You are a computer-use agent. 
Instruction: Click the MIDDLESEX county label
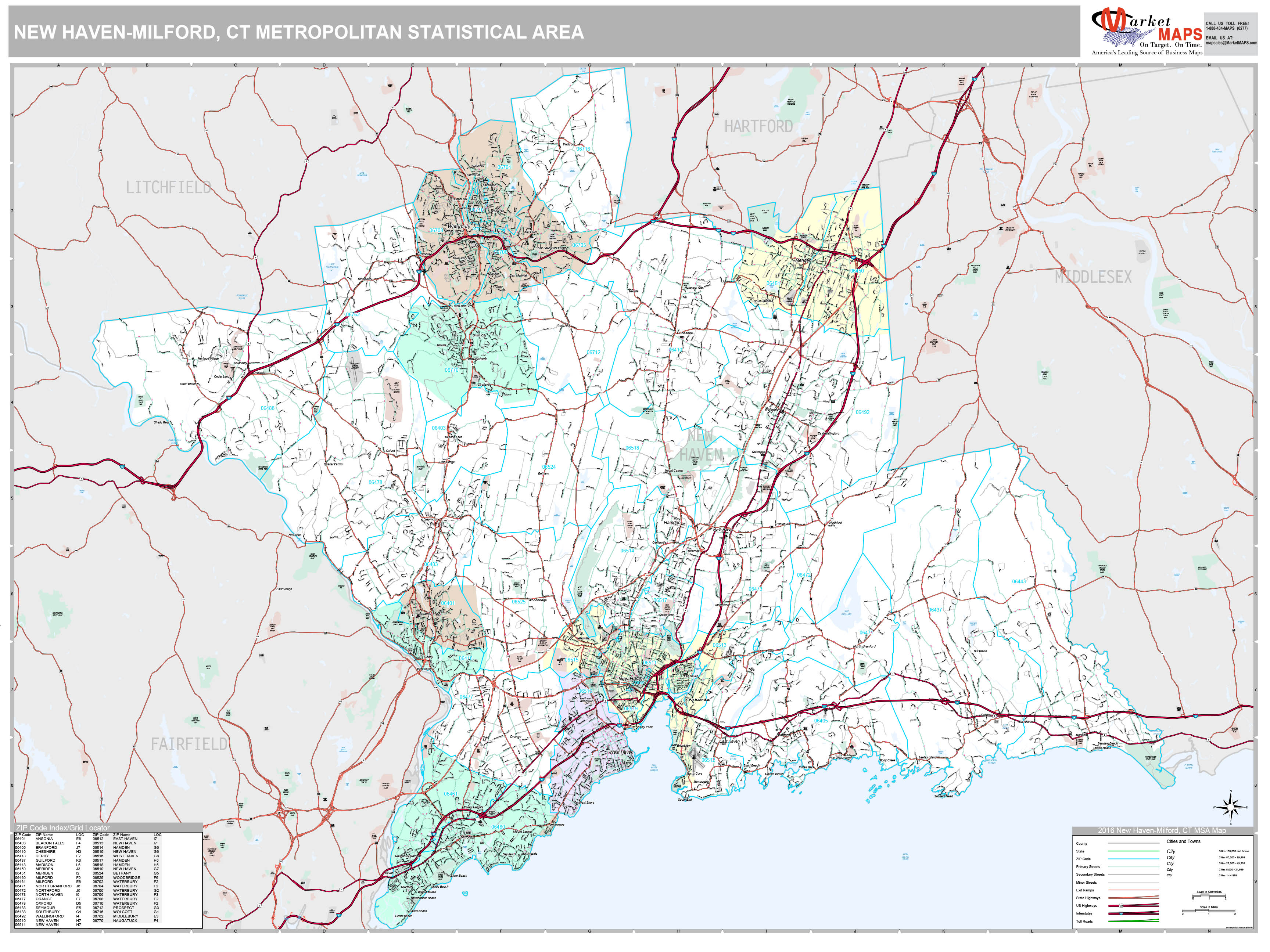[x=1093, y=277]
